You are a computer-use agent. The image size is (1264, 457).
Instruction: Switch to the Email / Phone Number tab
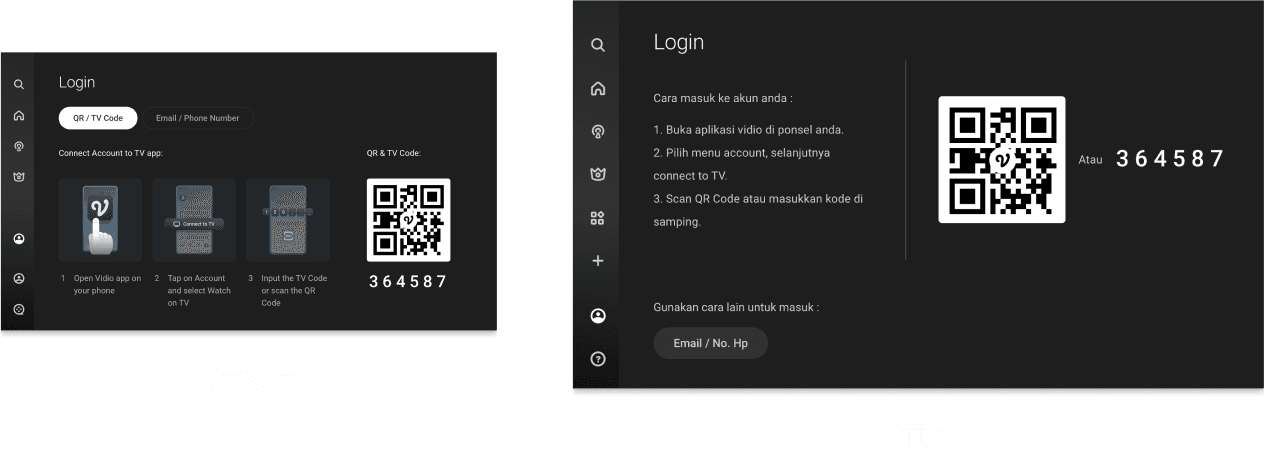point(197,118)
